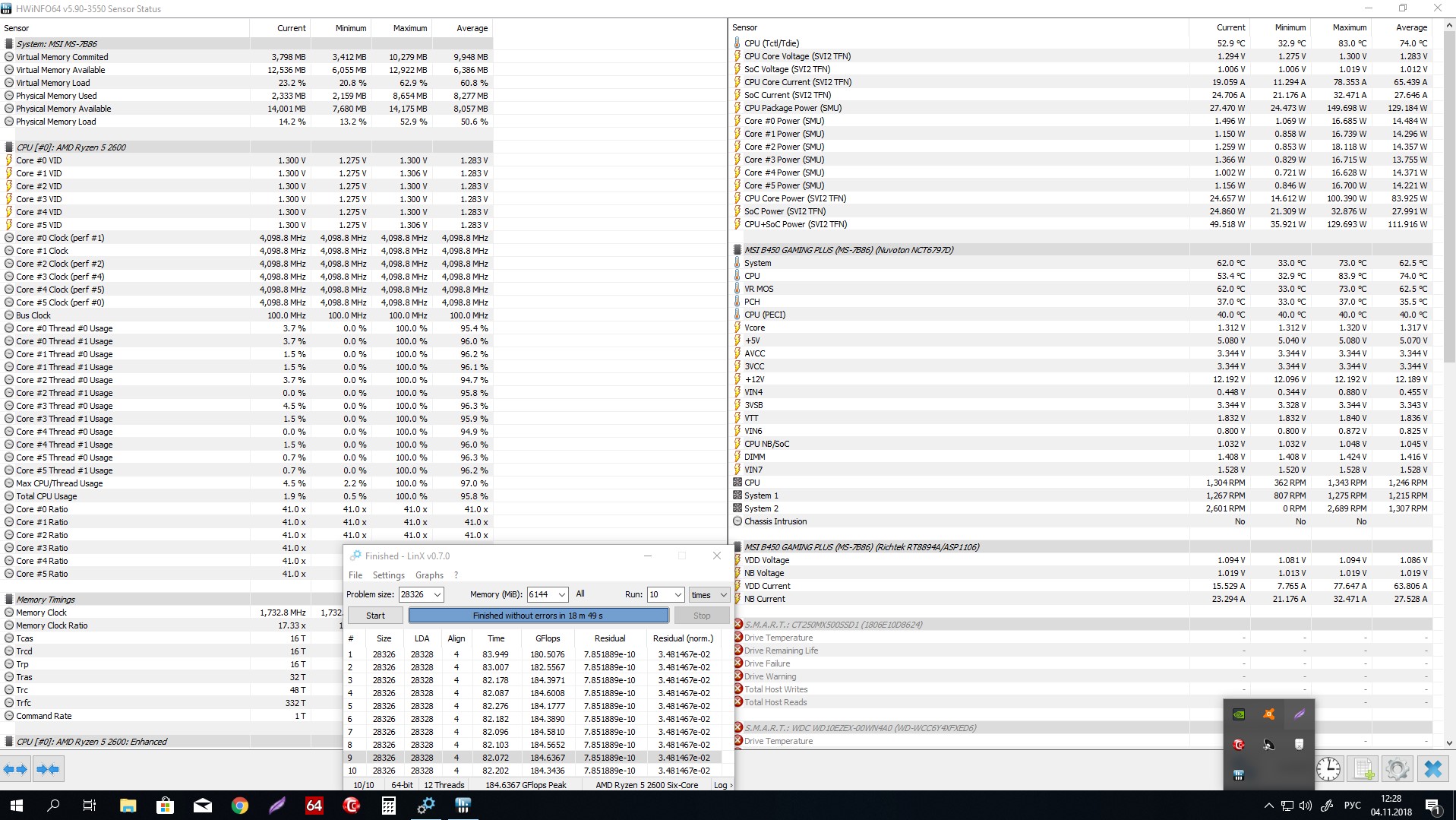Select the 'Memory Timings' group row

click(x=172, y=600)
